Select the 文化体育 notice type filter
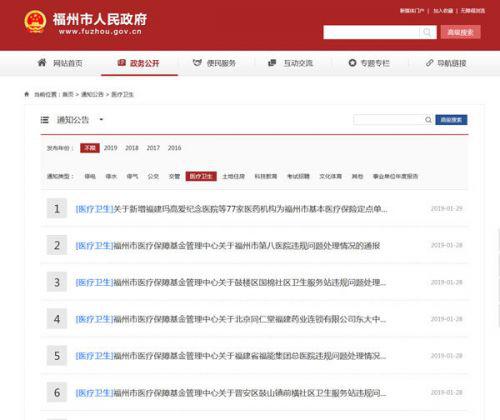 [330, 176]
